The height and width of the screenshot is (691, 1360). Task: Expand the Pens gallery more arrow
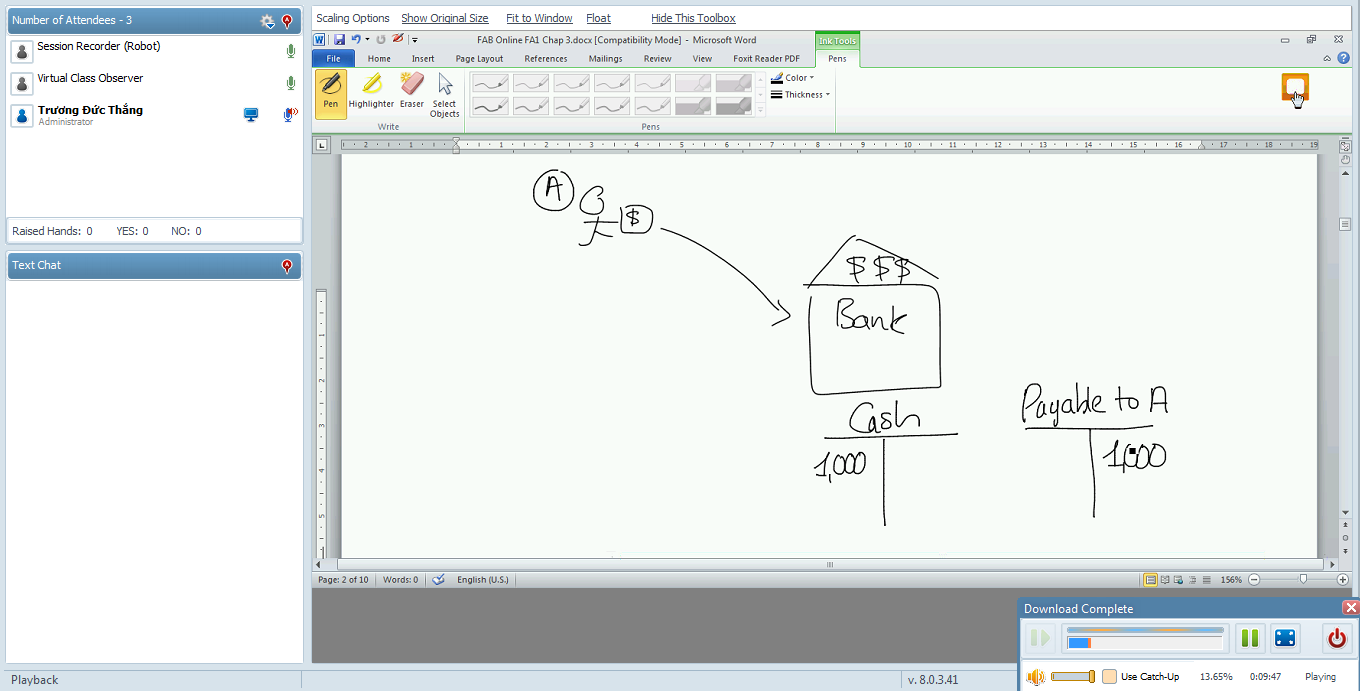760,108
